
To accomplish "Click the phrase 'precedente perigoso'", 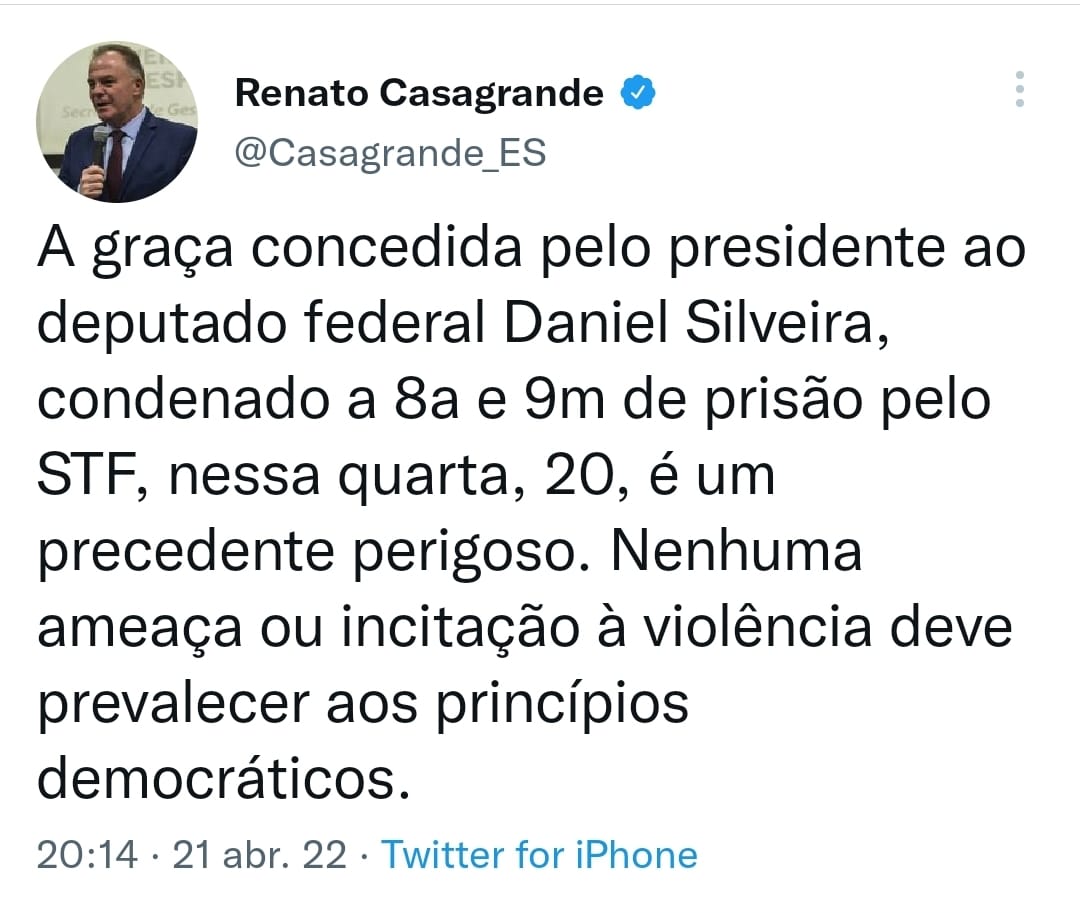I will tap(318, 552).
